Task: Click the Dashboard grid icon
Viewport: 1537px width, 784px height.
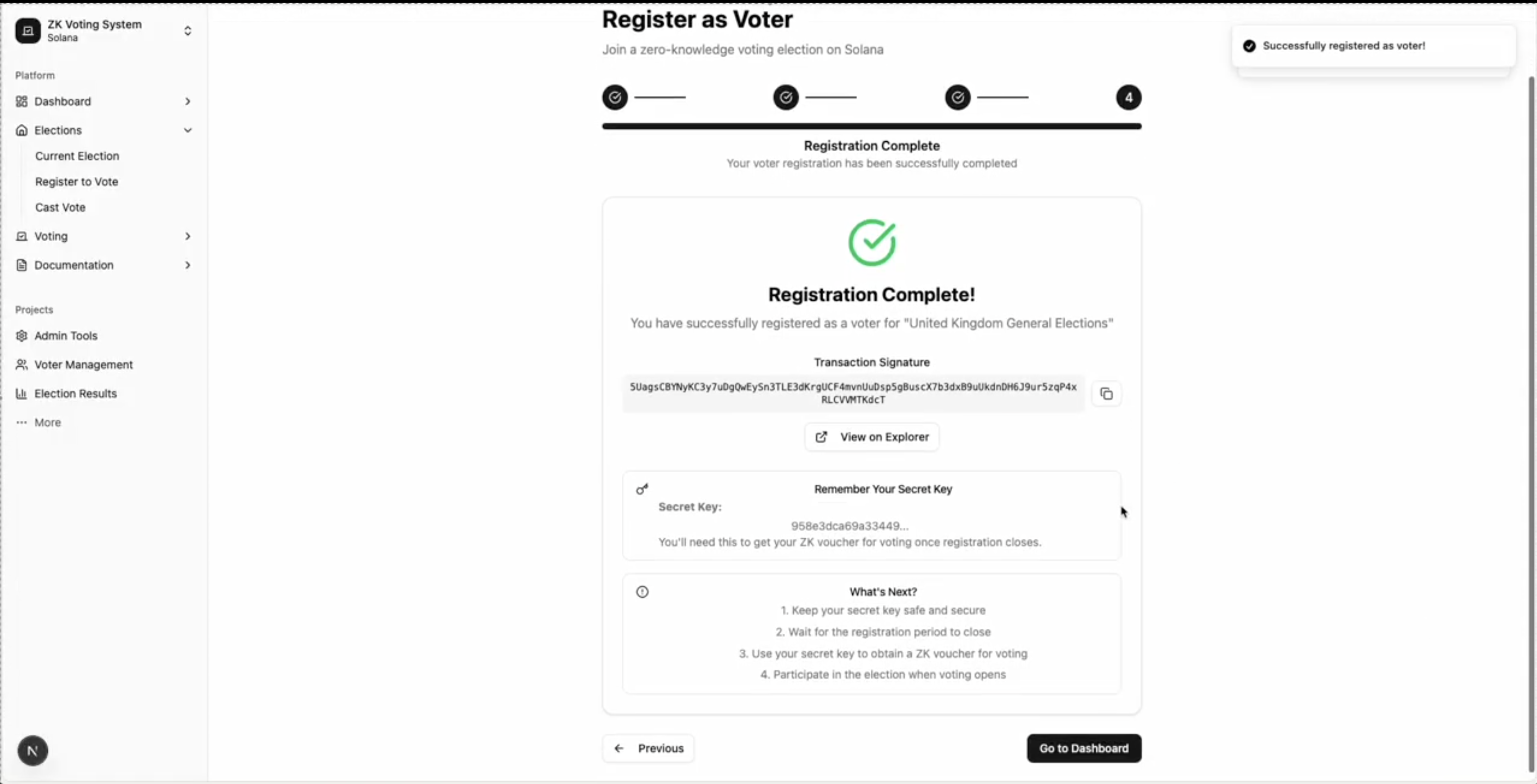Action: tap(22, 101)
